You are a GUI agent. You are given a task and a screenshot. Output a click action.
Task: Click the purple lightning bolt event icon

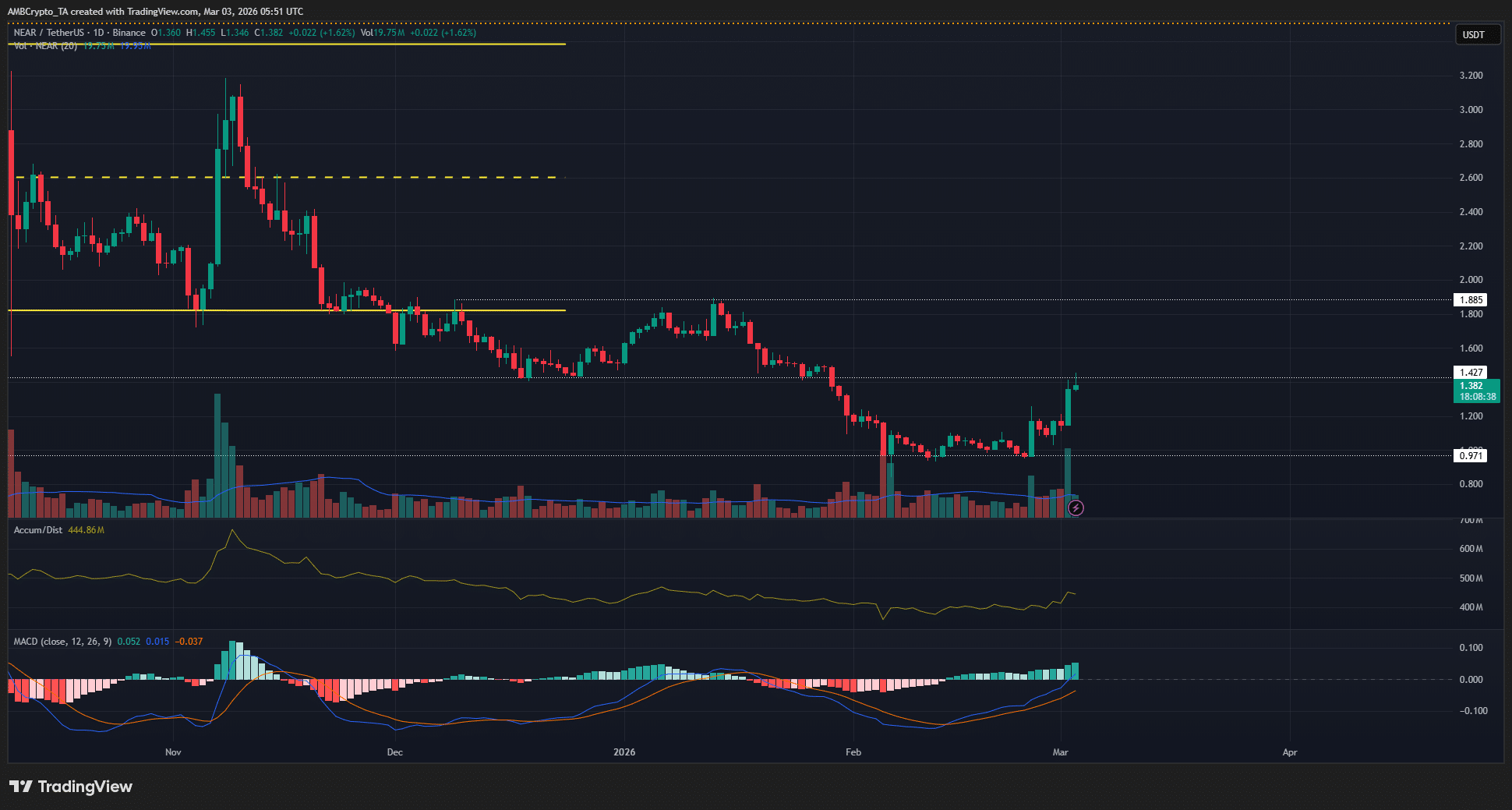tap(1076, 508)
